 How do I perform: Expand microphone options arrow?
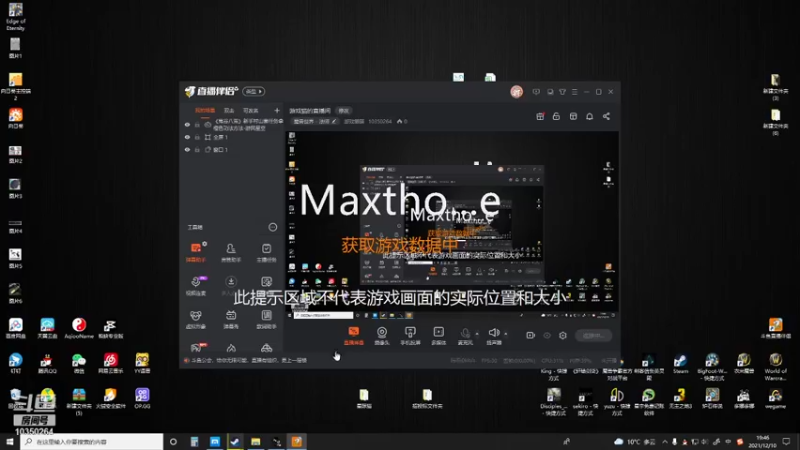coord(477,334)
